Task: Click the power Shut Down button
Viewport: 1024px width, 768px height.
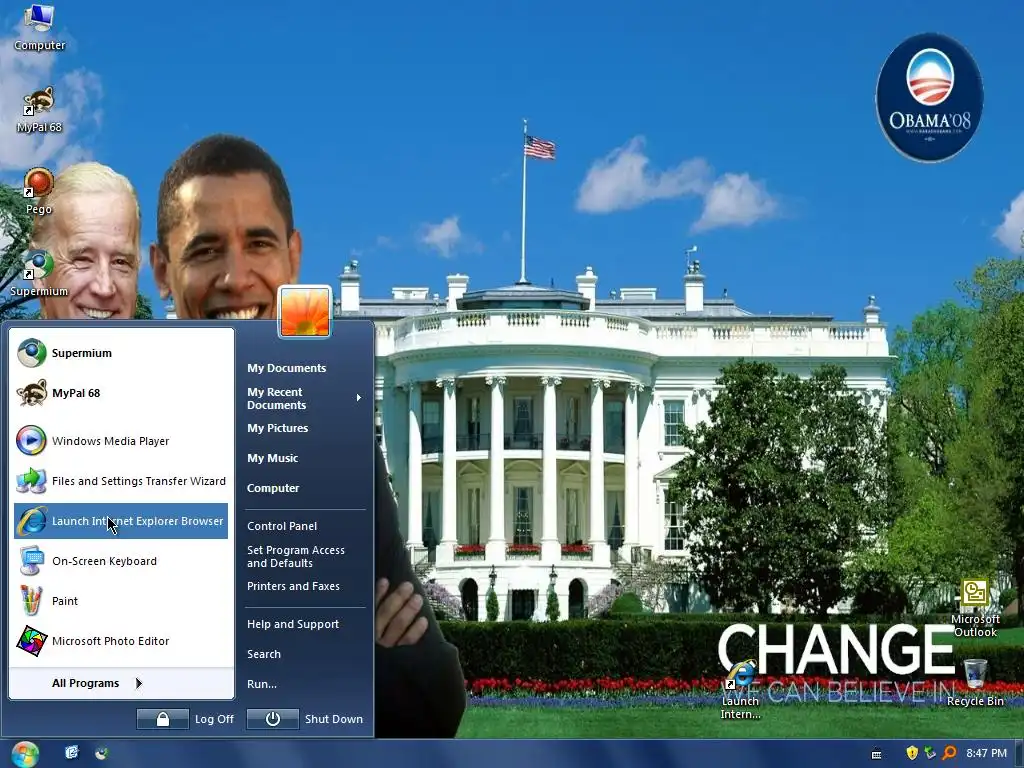Action: (x=272, y=719)
